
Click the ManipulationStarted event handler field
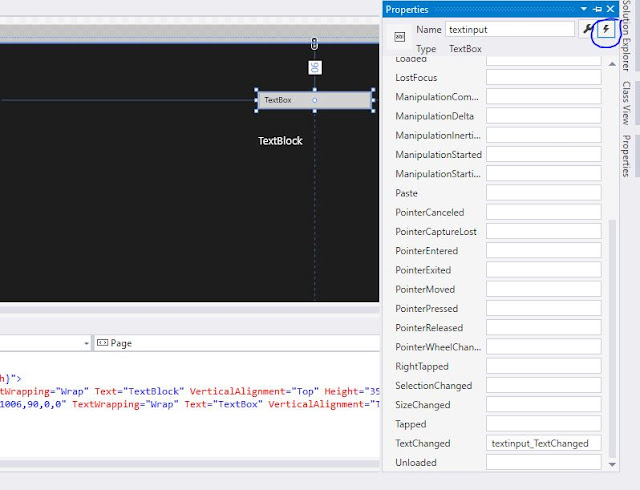(x=544, y=154)
